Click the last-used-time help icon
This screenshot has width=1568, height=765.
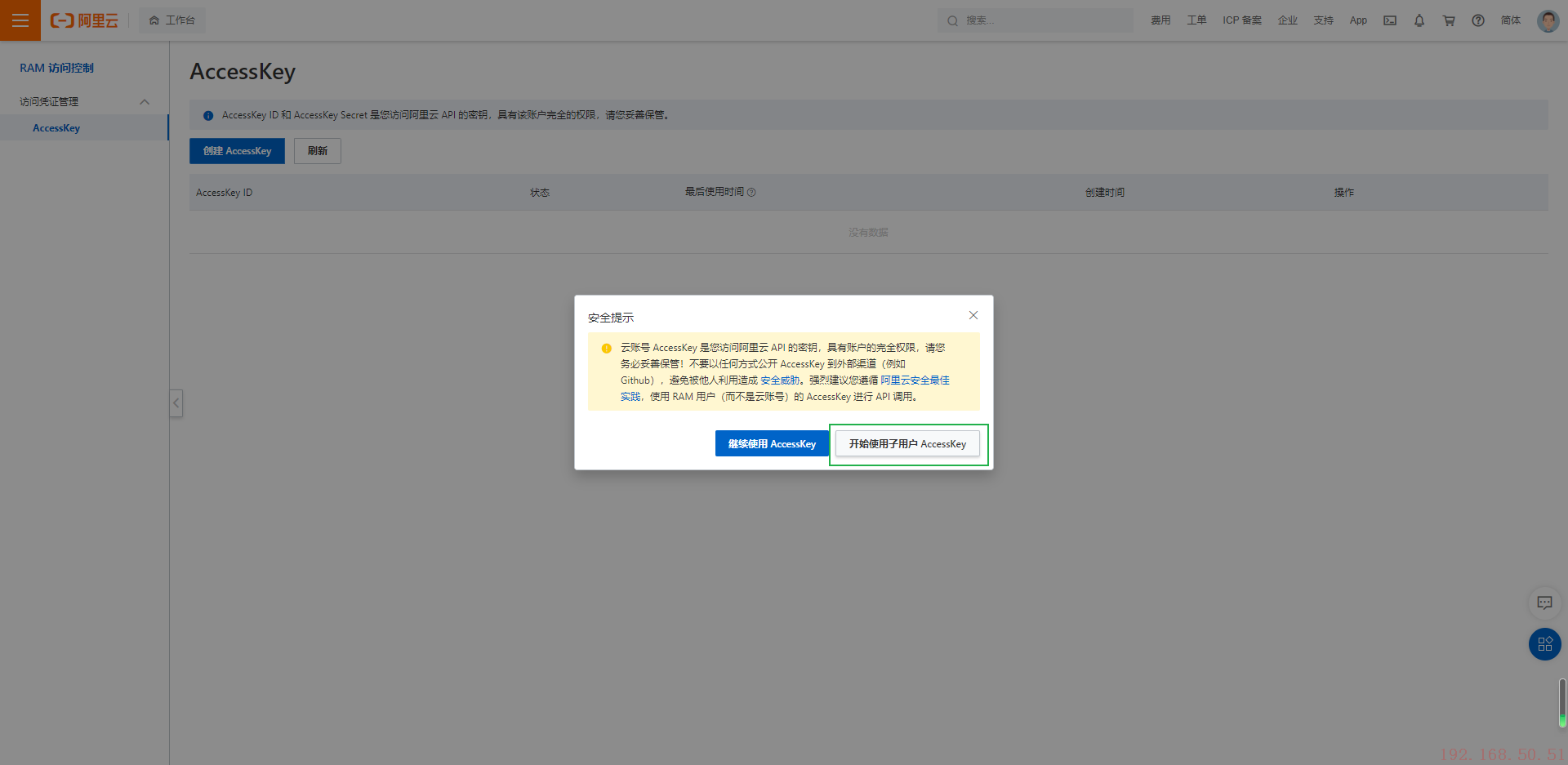click(751, 193)
